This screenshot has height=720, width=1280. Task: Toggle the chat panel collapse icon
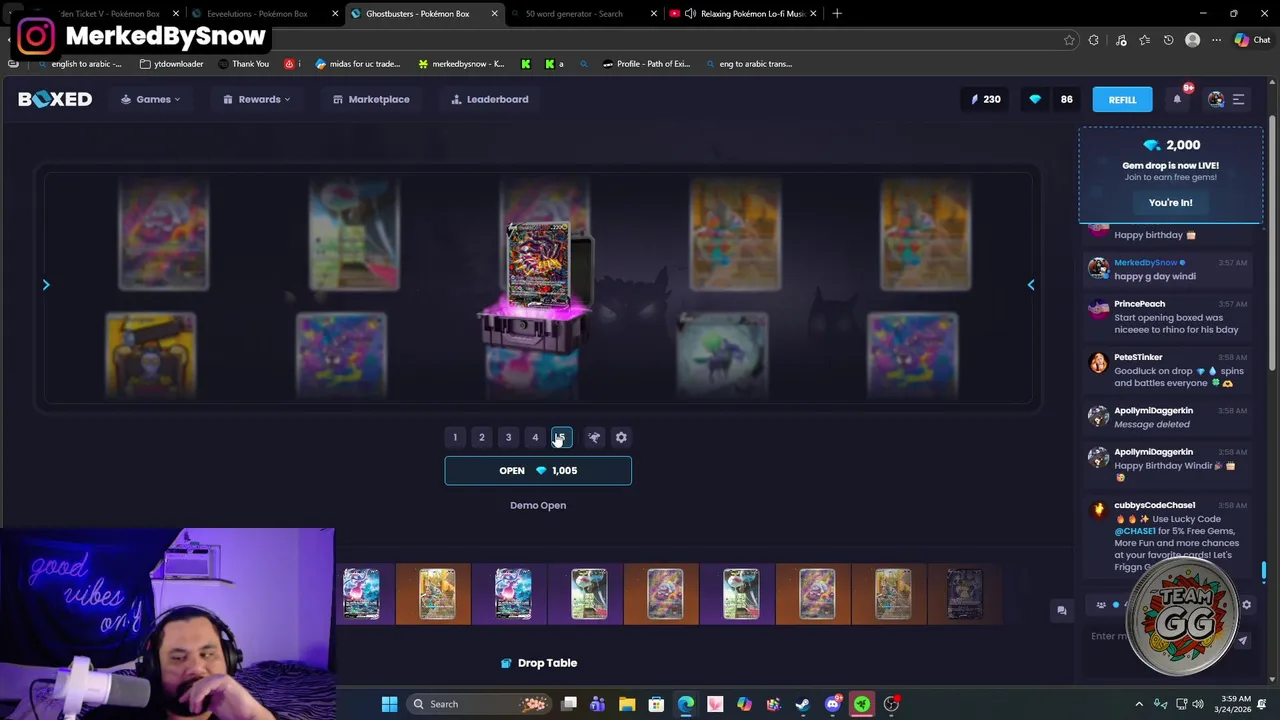pos(1062,610)
